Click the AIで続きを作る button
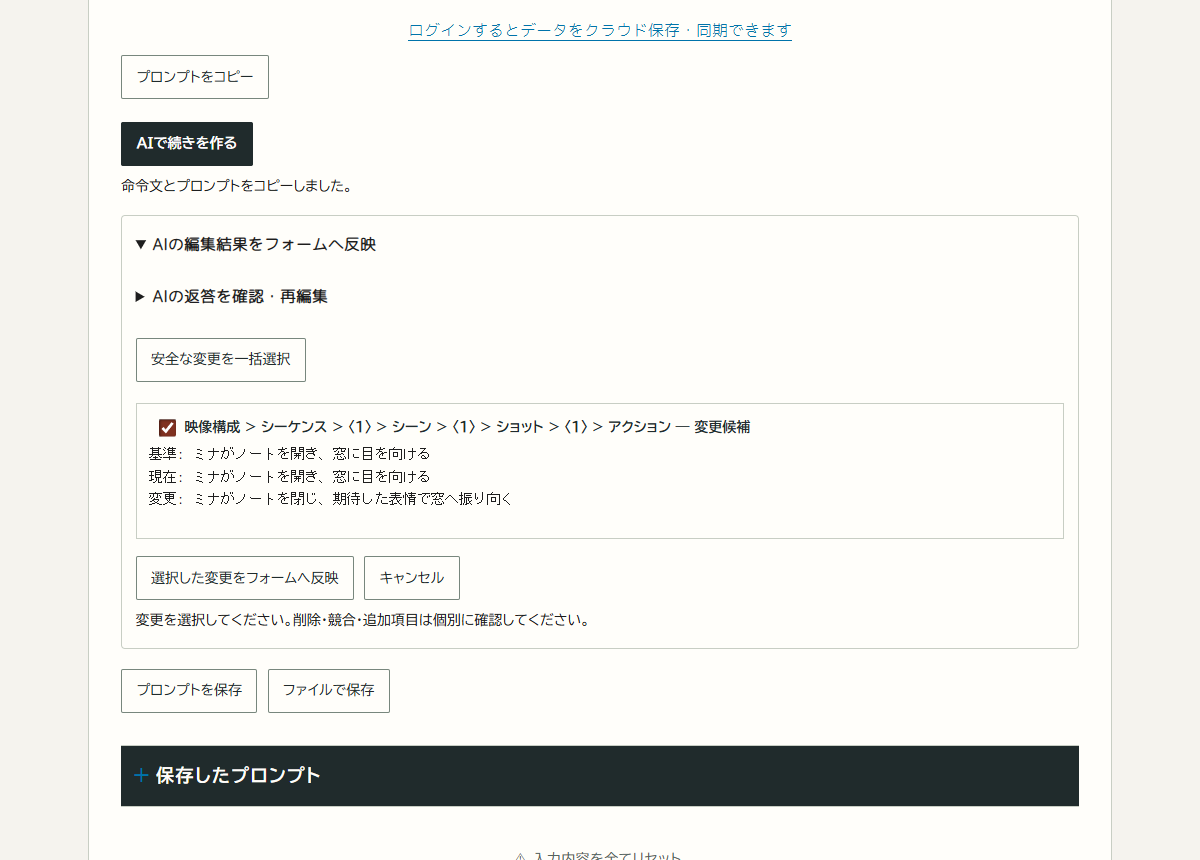This screenshot has width=1200, height=860. (x=187, y=144)
